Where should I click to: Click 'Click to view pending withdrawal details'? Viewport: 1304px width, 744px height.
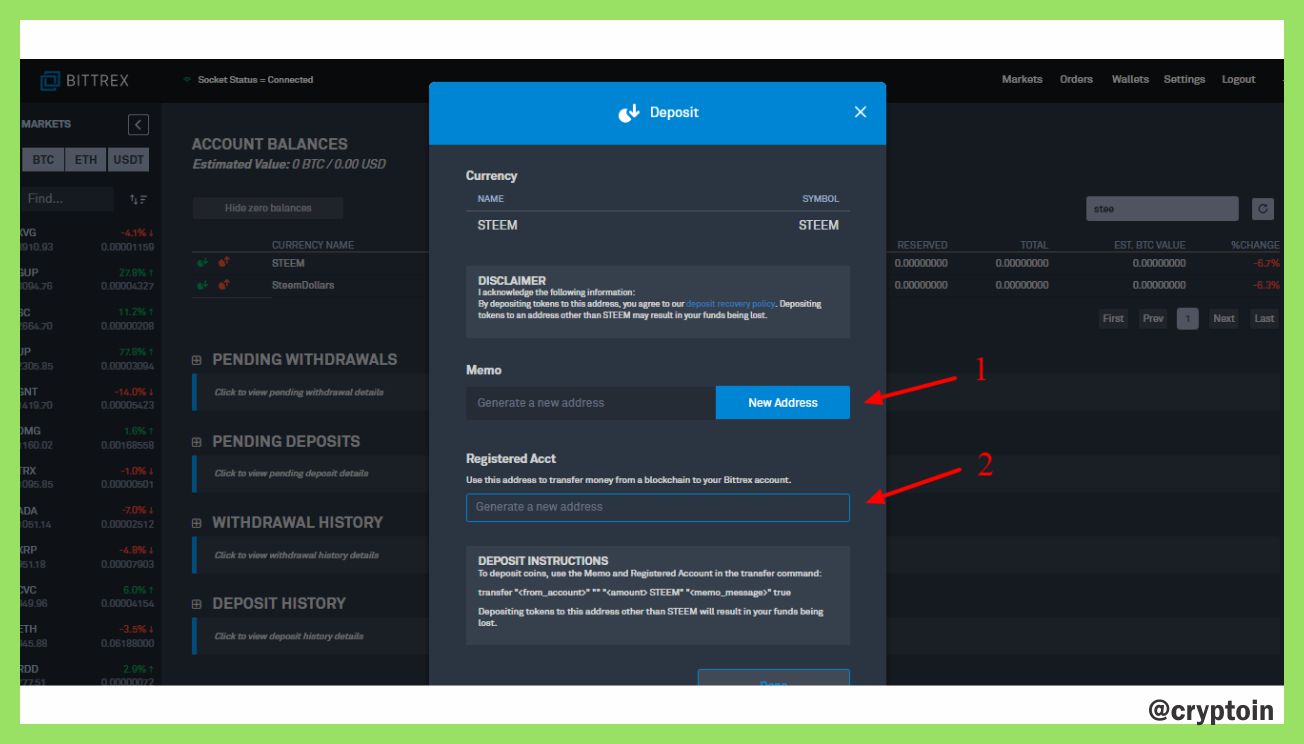(299, 392)
